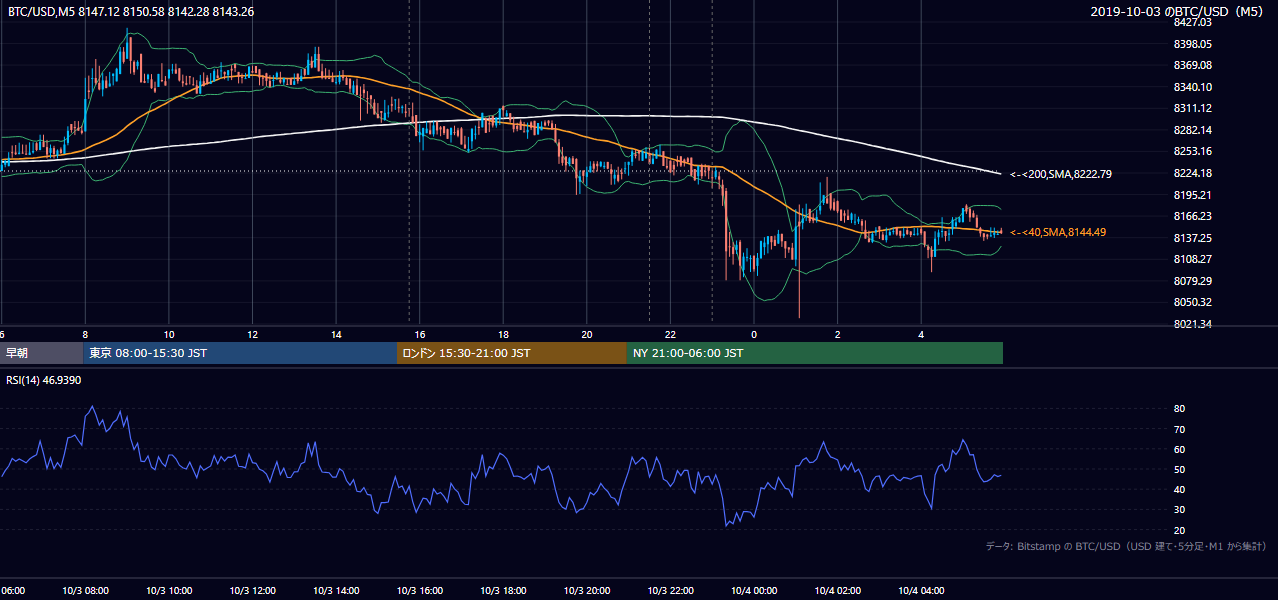Screen dimensions: 1278x600
Task: Click the 10/3 10:00 date label
Action: [x=169, y=590]
